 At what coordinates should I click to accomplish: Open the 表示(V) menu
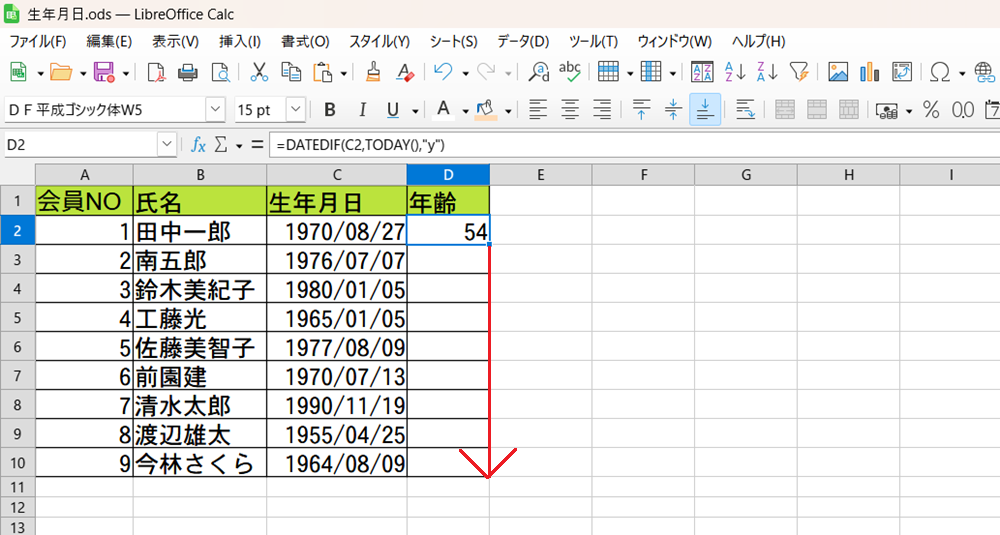coord(175,41)
